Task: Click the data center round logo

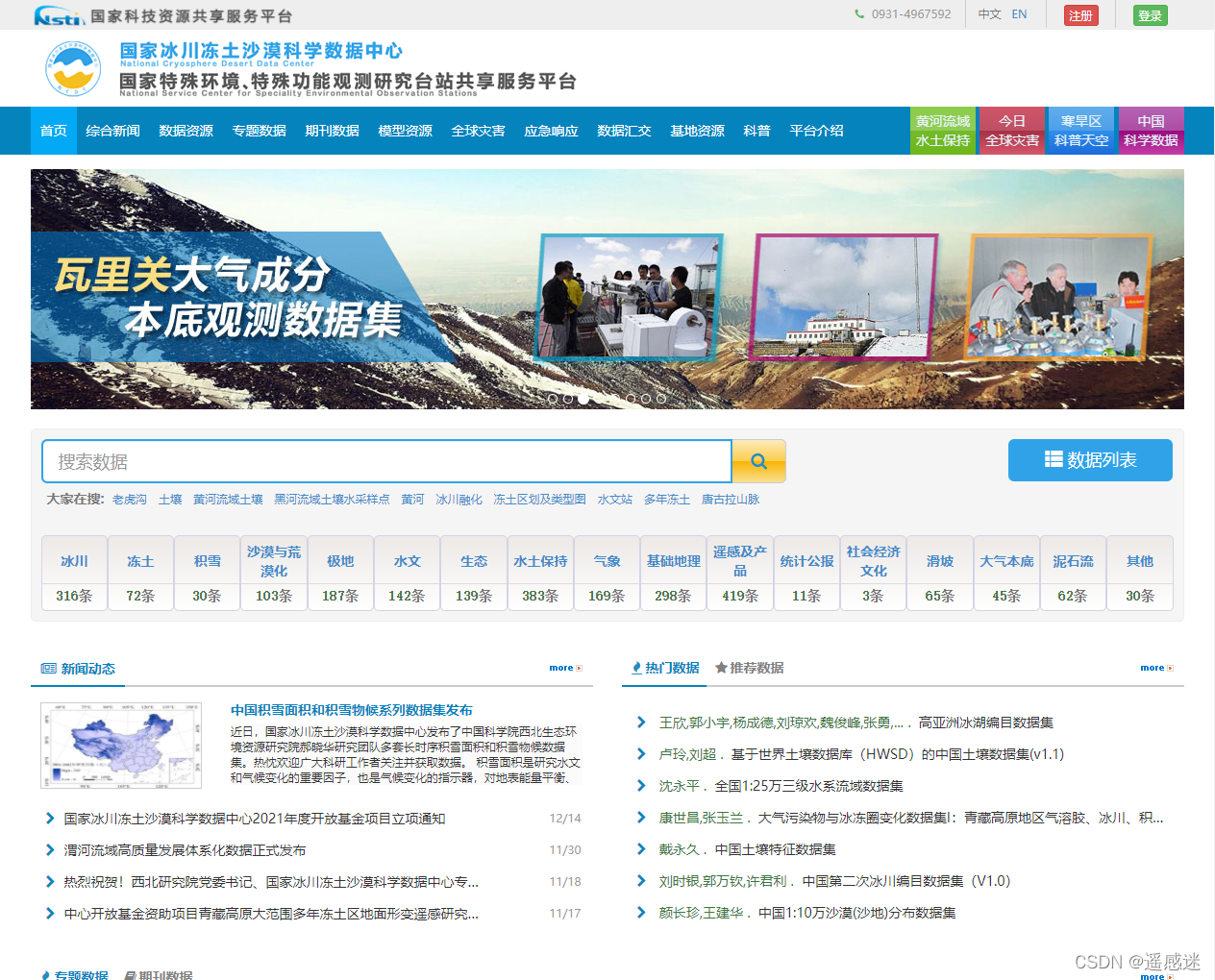Action: point(73,68)
